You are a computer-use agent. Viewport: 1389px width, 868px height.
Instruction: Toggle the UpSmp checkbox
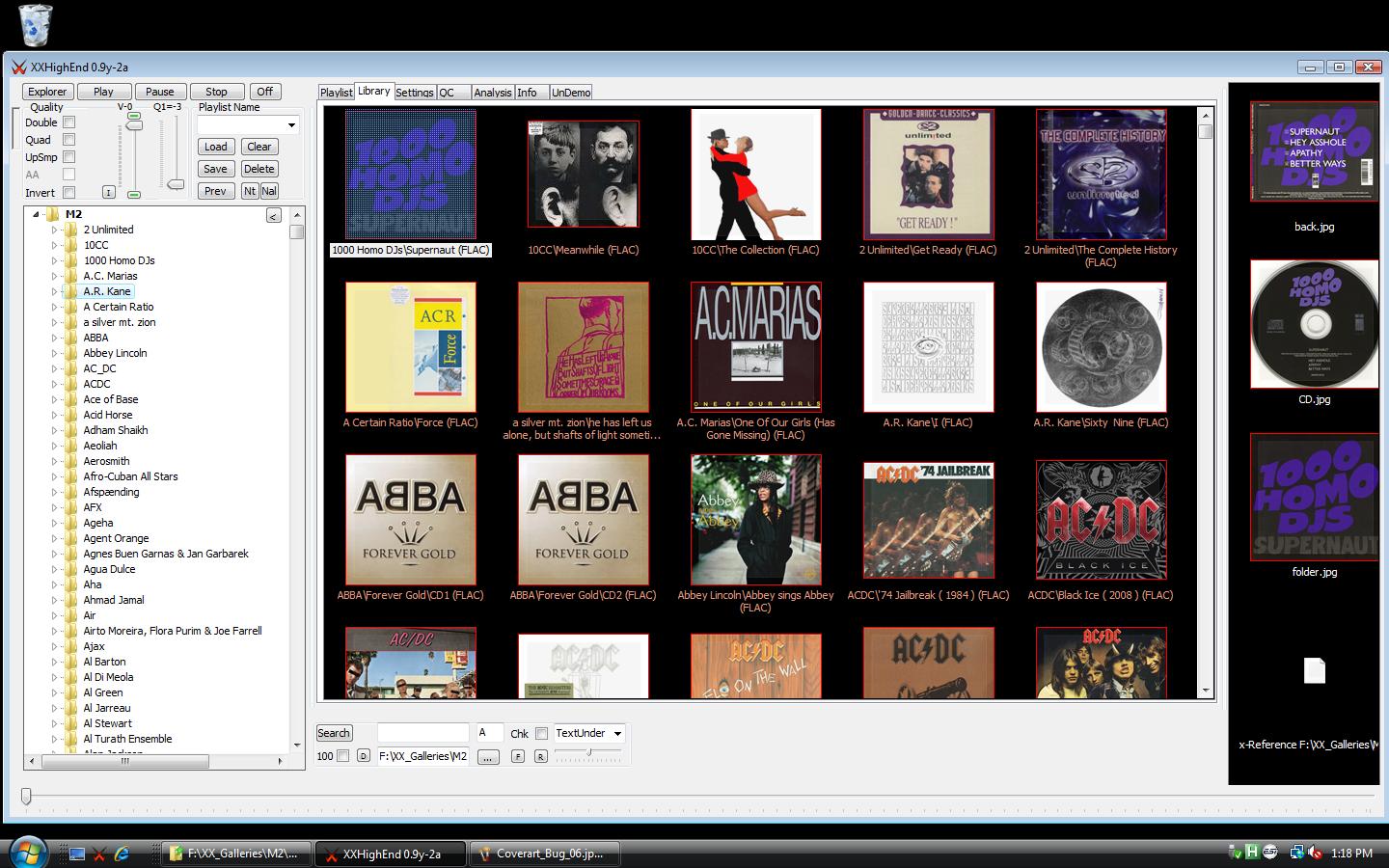68,157
